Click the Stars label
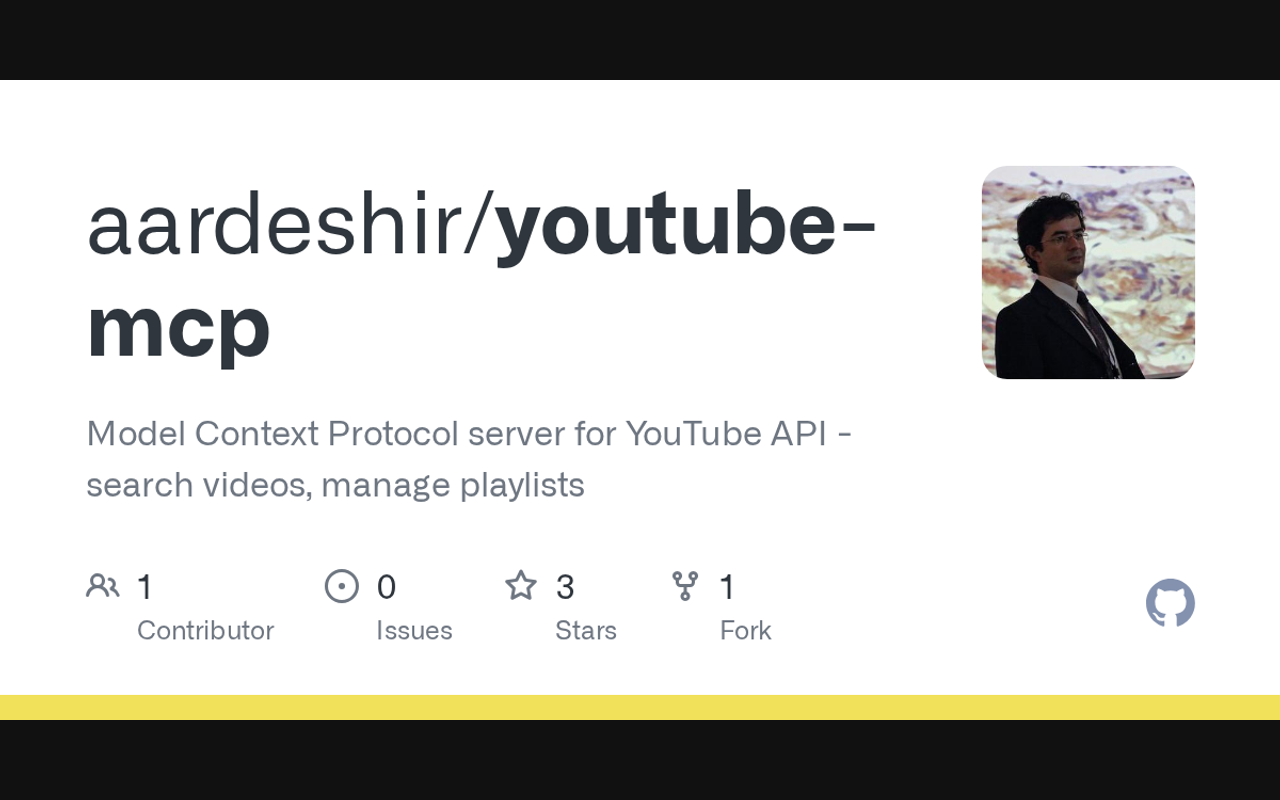 [586, 631]
